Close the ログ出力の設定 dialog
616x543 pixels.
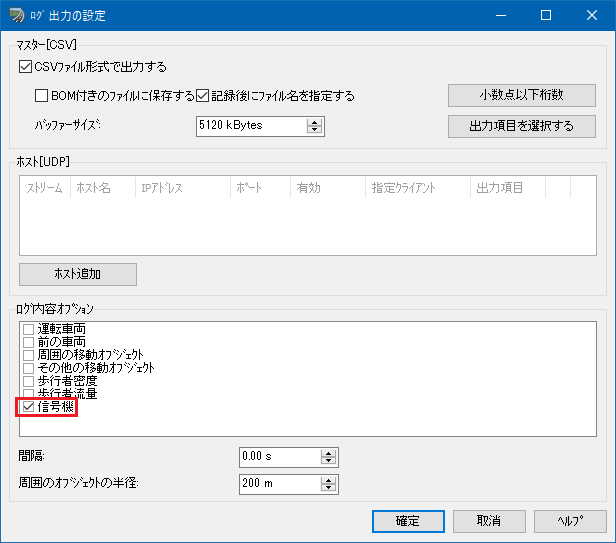point(592,15)
